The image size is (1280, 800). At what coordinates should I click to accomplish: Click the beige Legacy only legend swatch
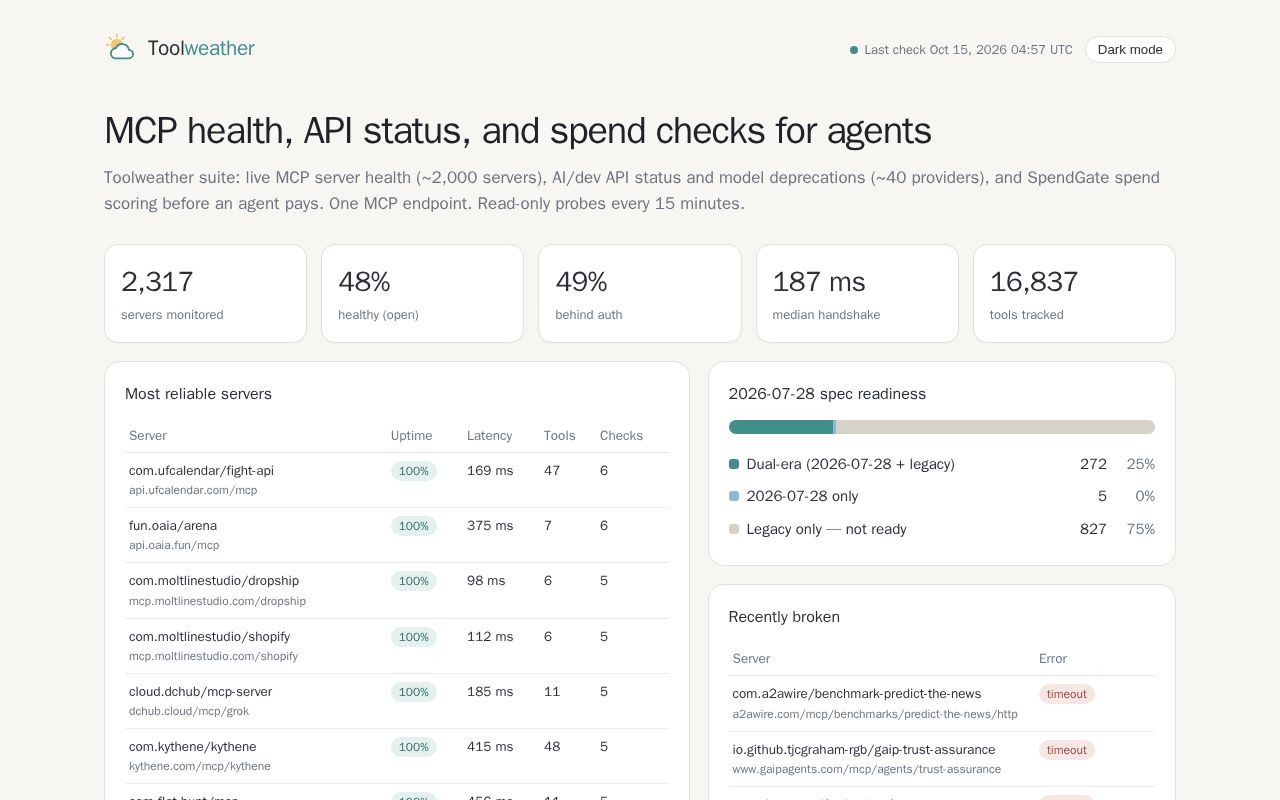tap(734, 529)
